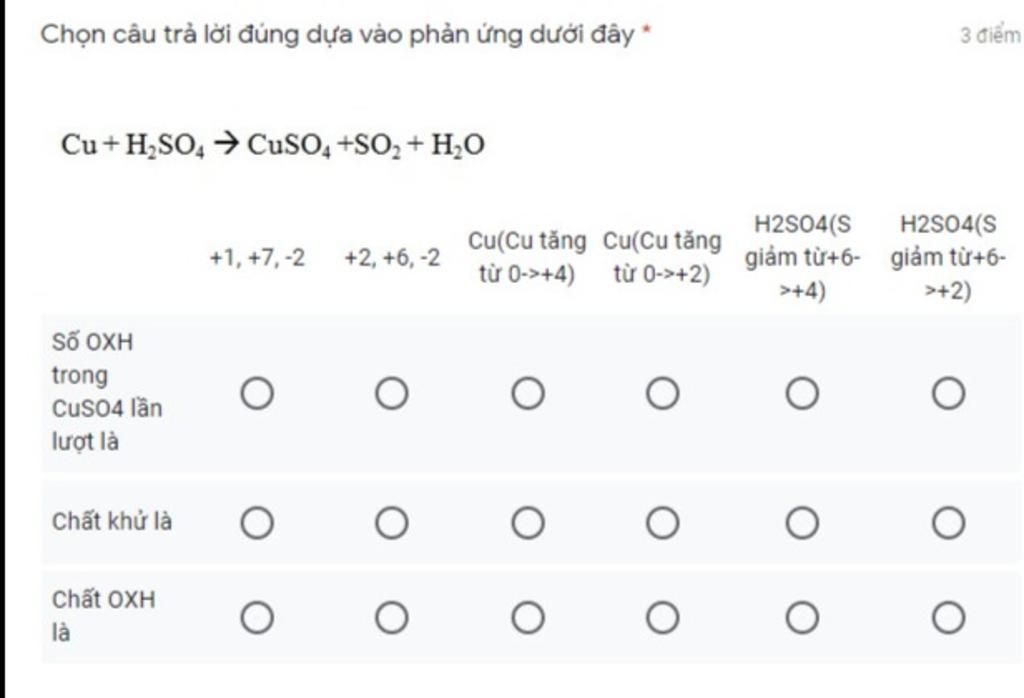Choose Cu 0->+4 for Số OXH trong CuSO4 row
The height and width of the screenshot is (698, 1024).
click(x=528, y=394)
